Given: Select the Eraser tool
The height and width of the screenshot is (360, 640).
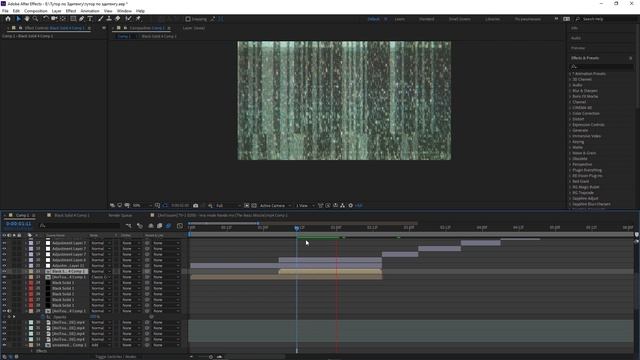Looking at the screenshot, I should [x=118, y=19].
